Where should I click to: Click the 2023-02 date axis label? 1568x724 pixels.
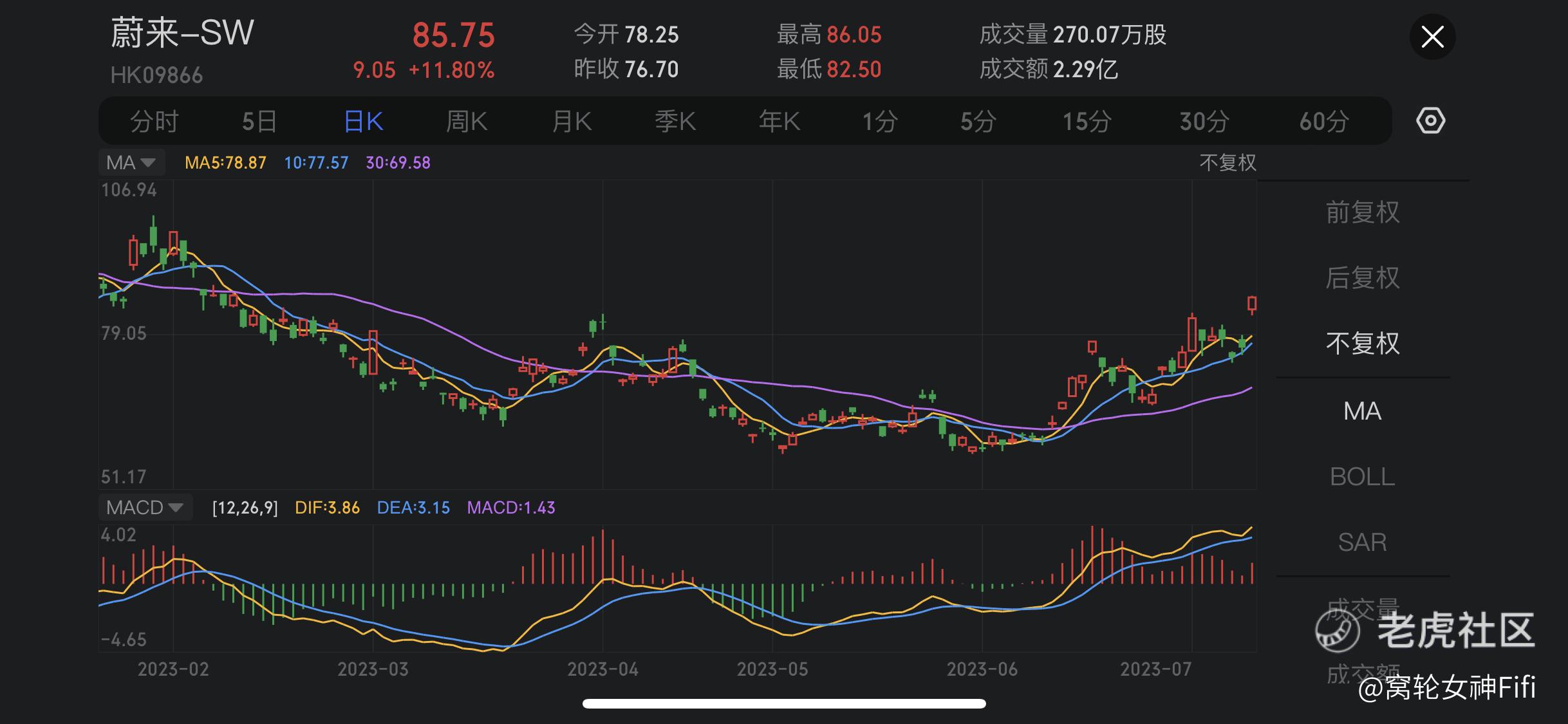(173, 669)
